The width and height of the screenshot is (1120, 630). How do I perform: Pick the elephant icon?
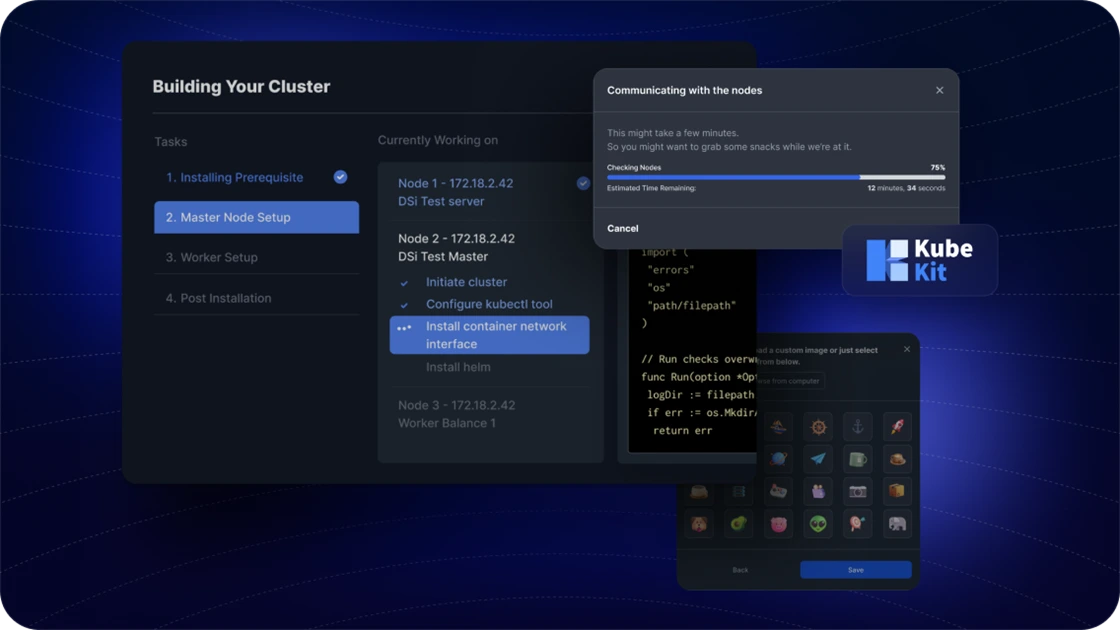click(897, 523)
